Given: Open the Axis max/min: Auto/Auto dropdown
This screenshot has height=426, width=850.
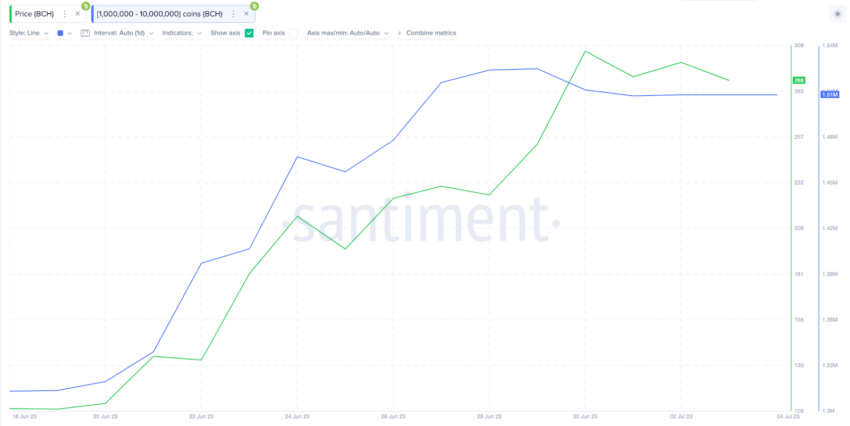Looking at the screenshot, I should pyautogui.click(x=348, y=33).
